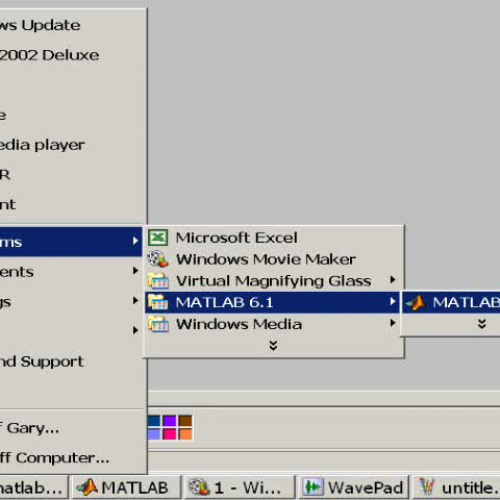Click Log Off Gary in the Start menu

point(72,428)
